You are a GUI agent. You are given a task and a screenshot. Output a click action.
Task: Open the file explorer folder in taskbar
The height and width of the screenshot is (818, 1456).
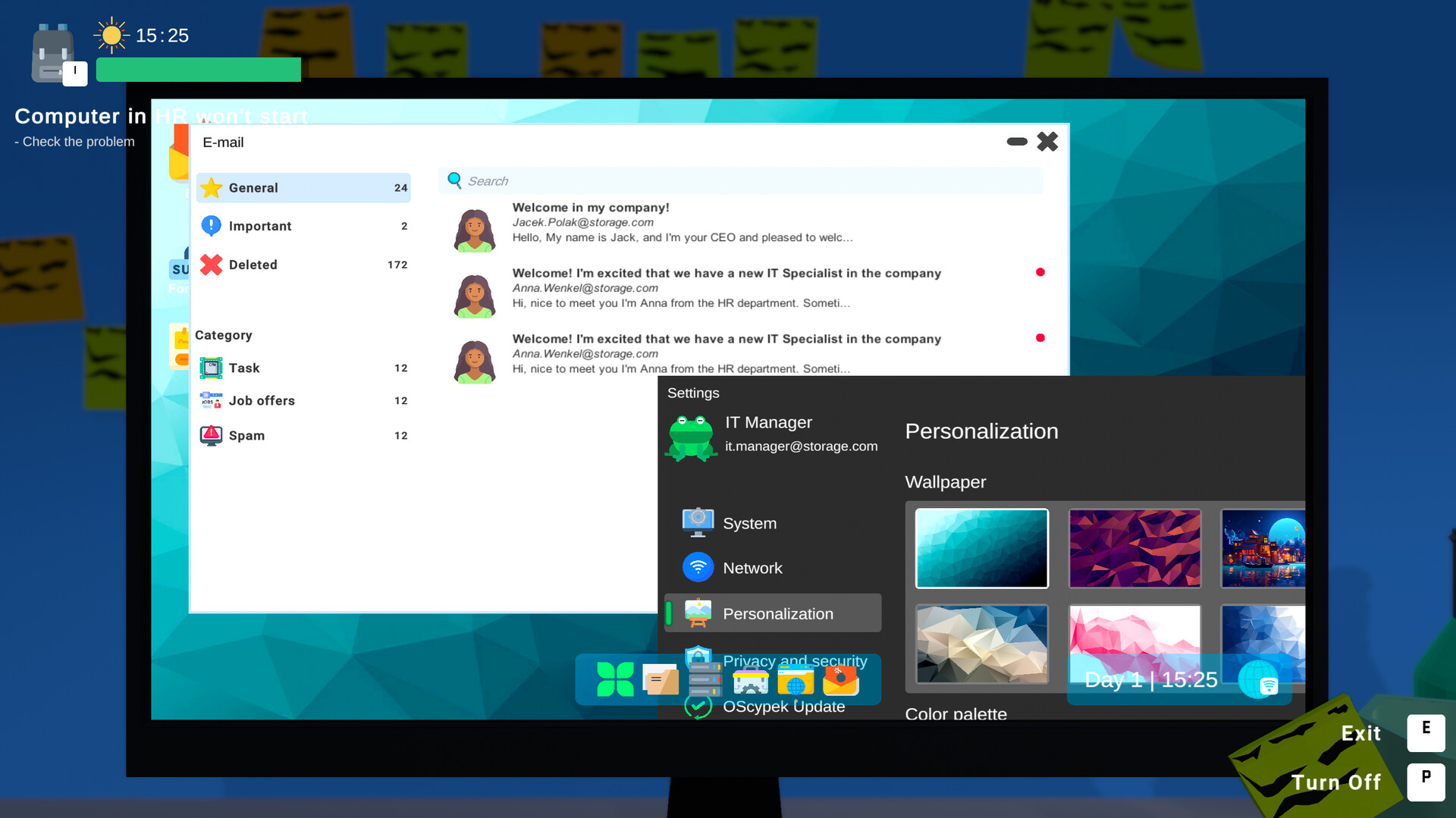pyautogui.click(x=661, y=679)
